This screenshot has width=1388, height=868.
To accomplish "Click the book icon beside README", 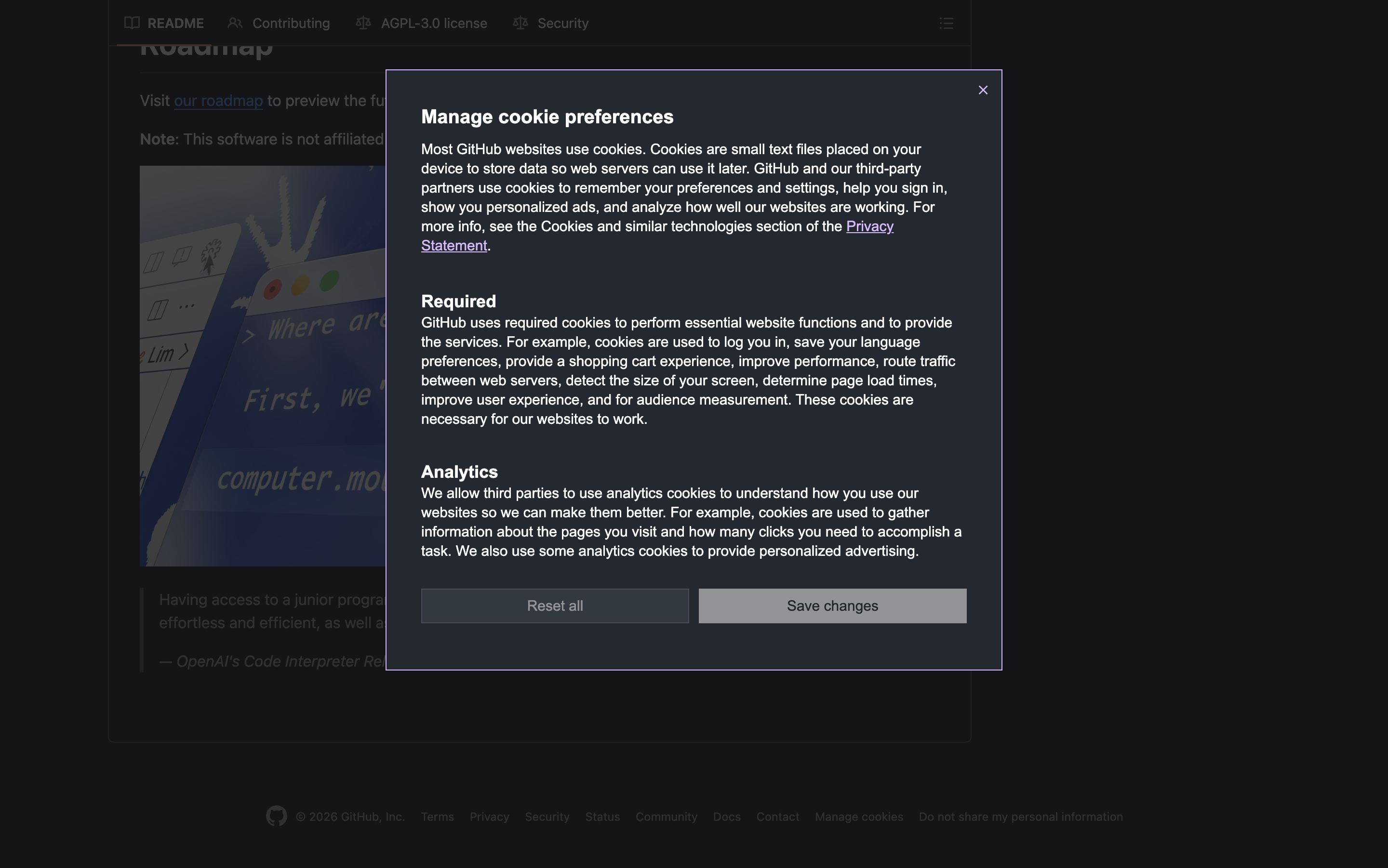I will [132, 23].
